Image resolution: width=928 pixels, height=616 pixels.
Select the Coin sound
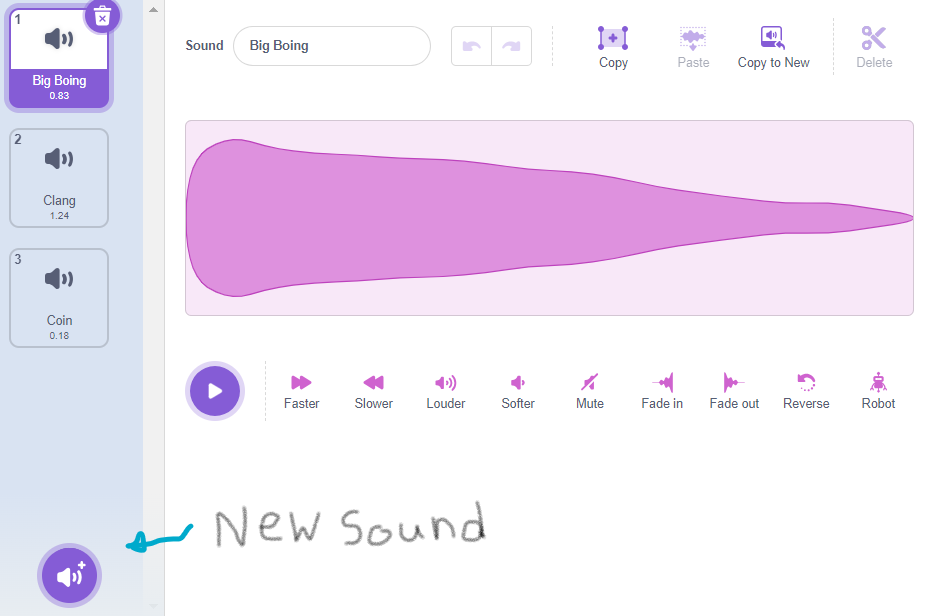58,297
